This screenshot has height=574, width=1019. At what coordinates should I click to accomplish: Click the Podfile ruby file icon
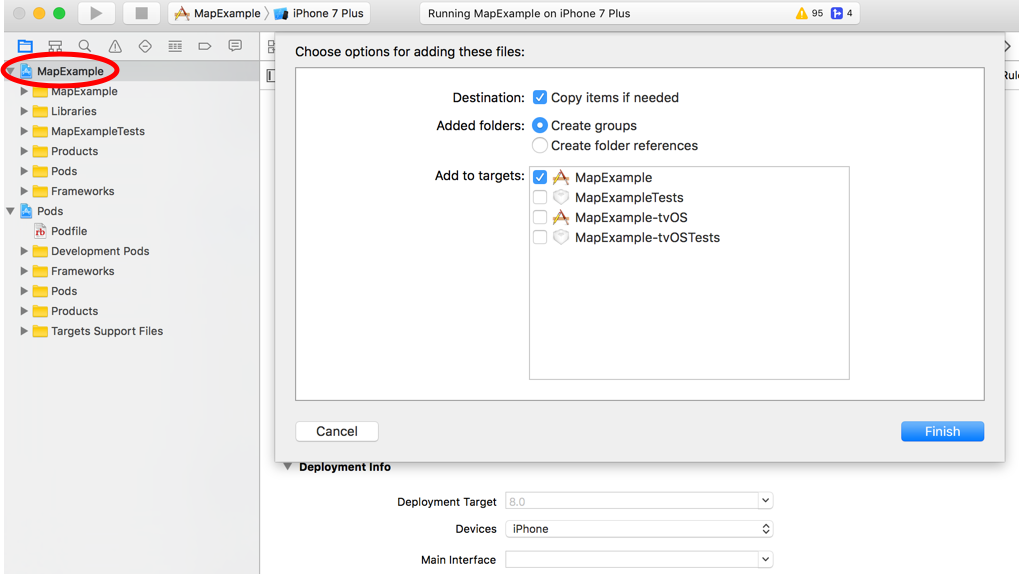(40, 231)
